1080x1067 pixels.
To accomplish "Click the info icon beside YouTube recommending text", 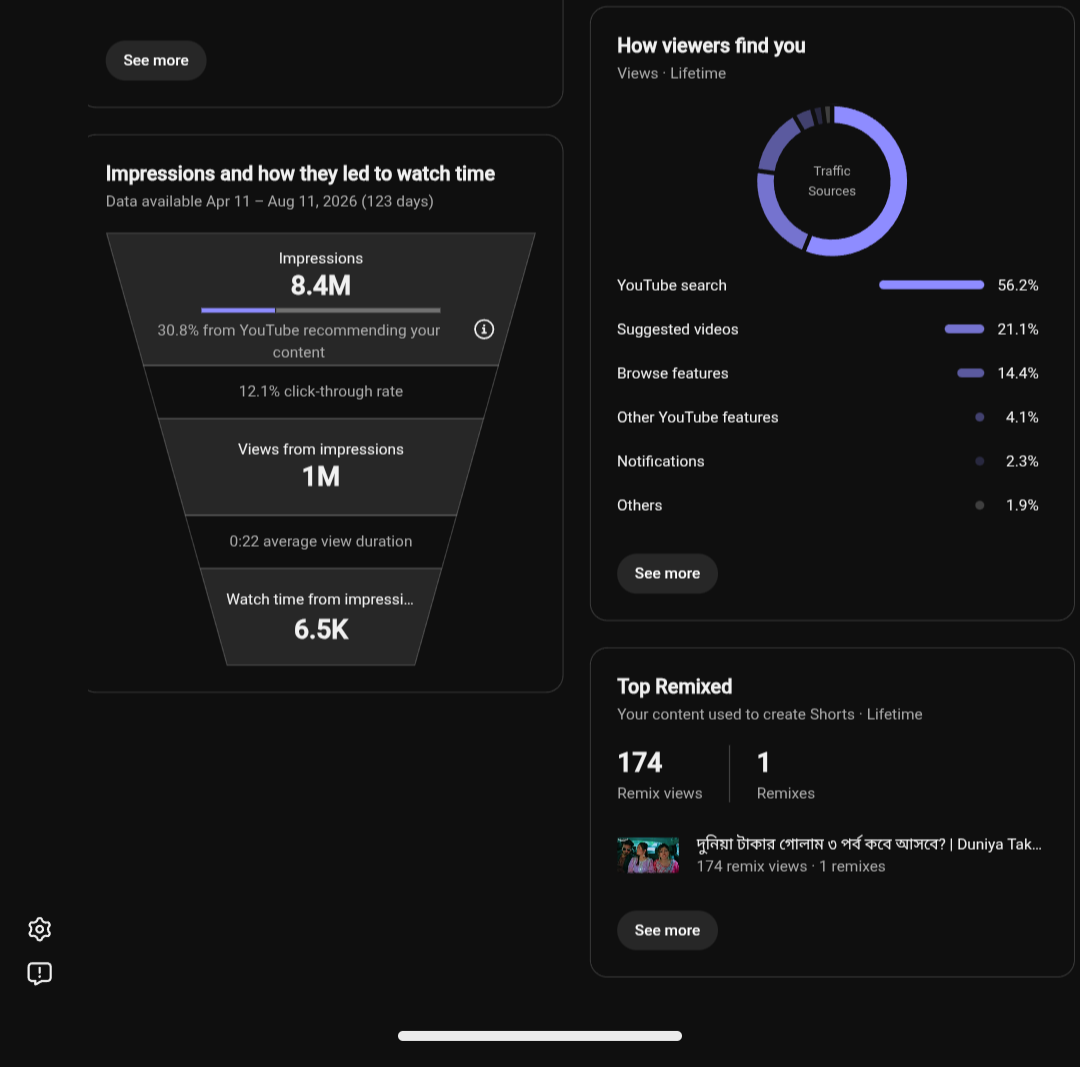I will 484,329.
